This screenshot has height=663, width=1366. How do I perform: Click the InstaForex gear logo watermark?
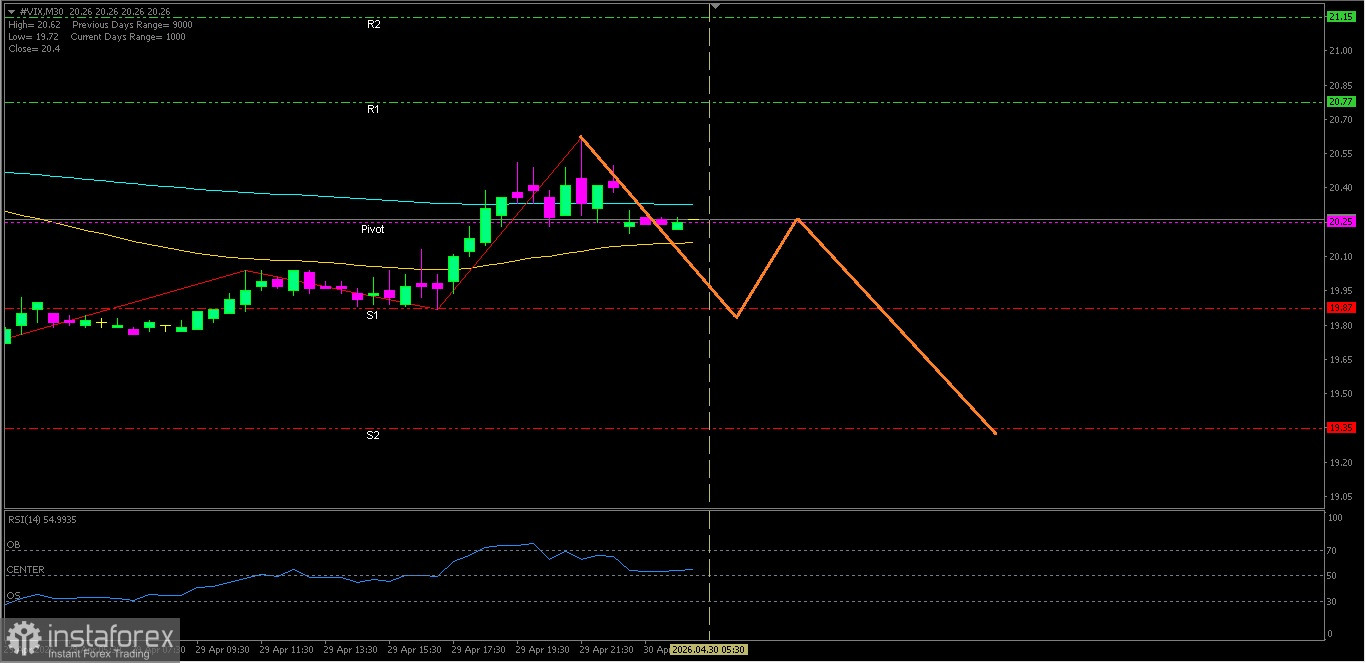(25, 637)
